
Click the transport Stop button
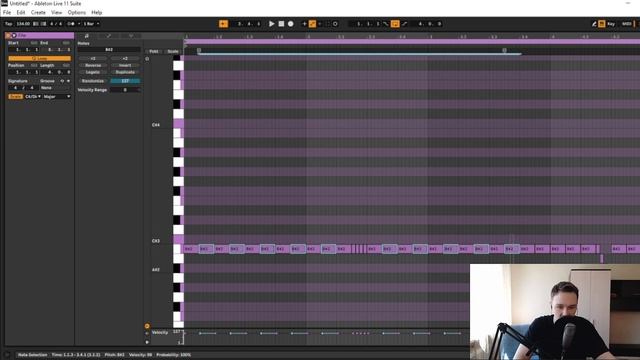(281, 24)
